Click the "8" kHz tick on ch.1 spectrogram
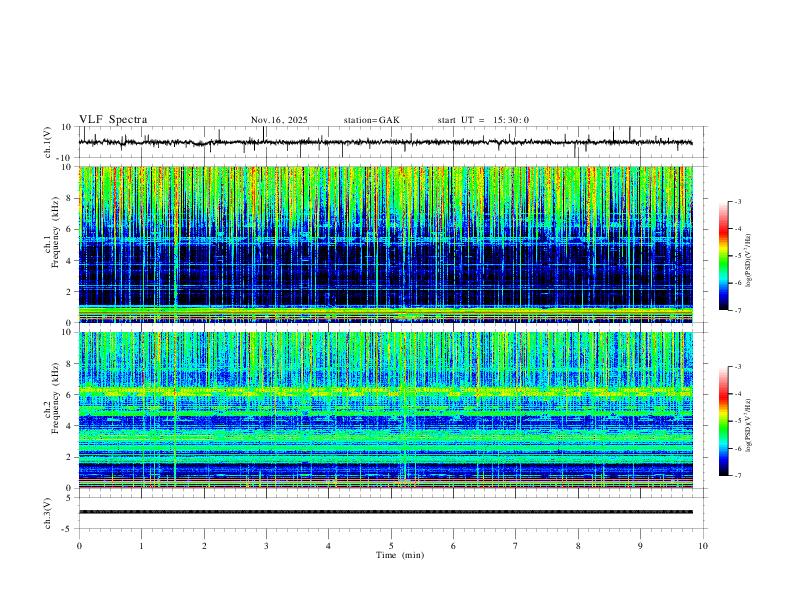 (x=70, y=198)
